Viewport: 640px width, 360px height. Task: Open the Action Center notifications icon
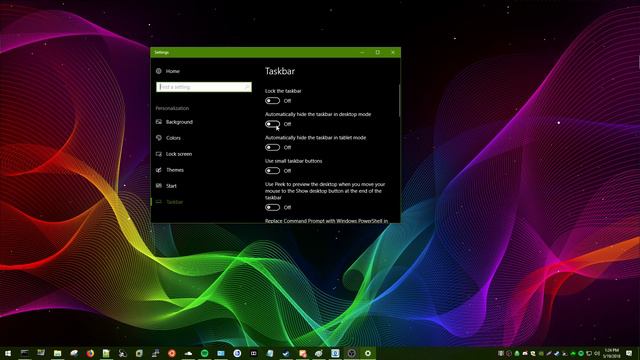pos(629,353)
